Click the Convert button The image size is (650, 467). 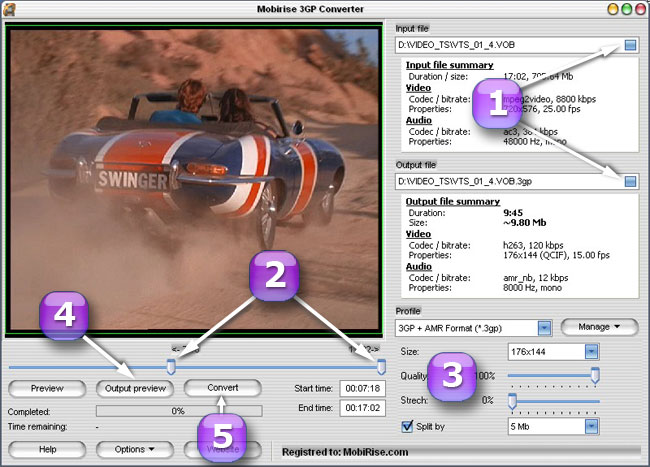coord(223,388)
